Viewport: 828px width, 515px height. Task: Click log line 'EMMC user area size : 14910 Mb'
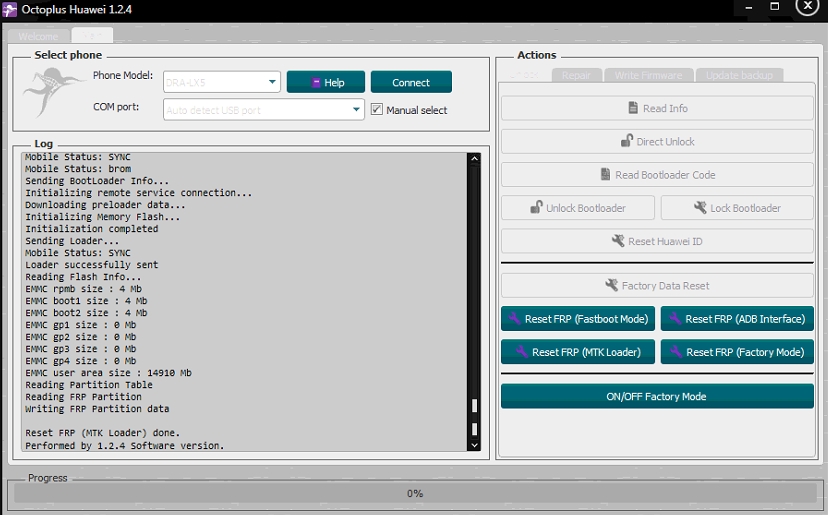[x=108, y=372]
